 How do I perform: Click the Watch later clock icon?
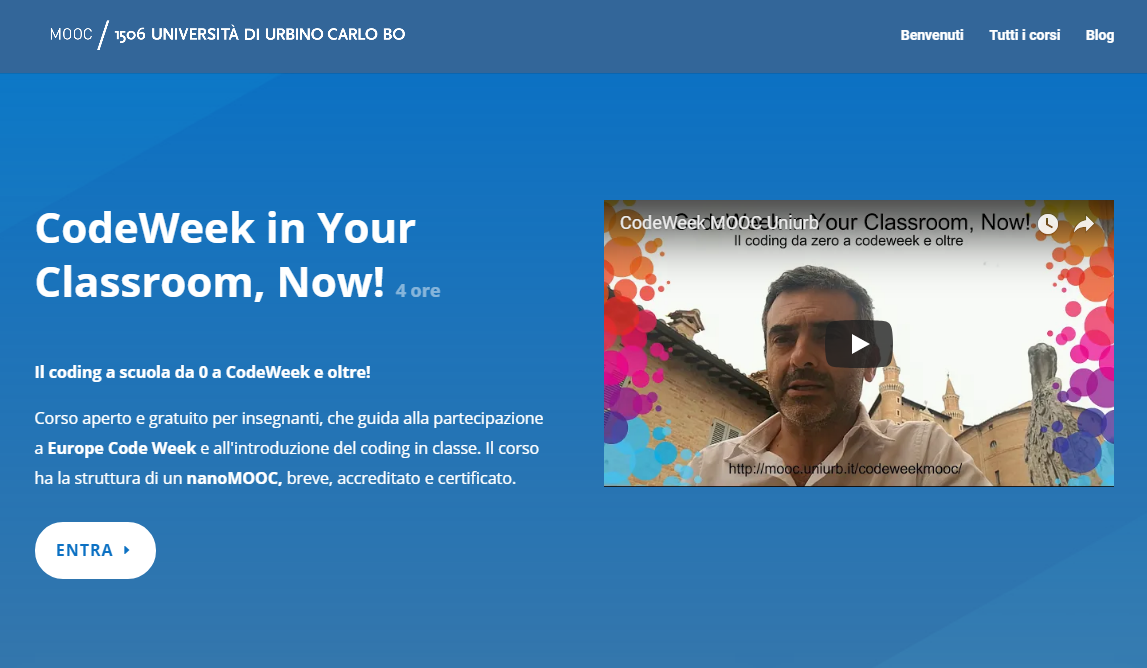coord(1048,224)
